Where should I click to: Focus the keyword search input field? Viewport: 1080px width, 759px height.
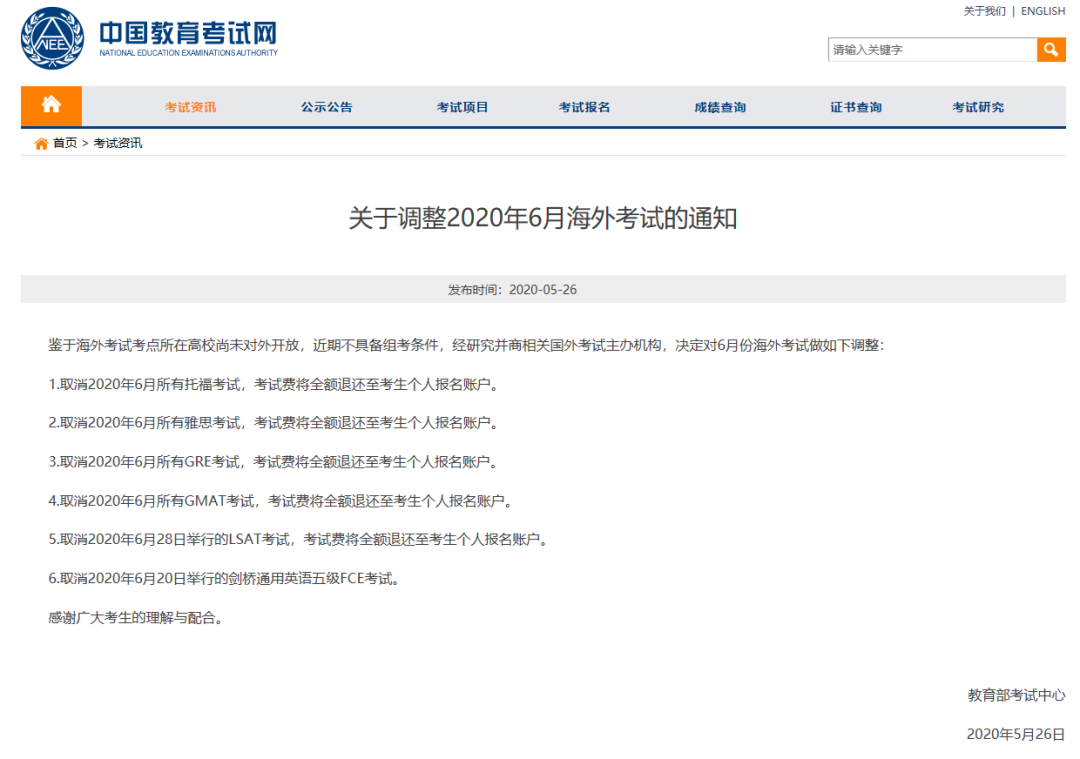[x=931, y=49]
